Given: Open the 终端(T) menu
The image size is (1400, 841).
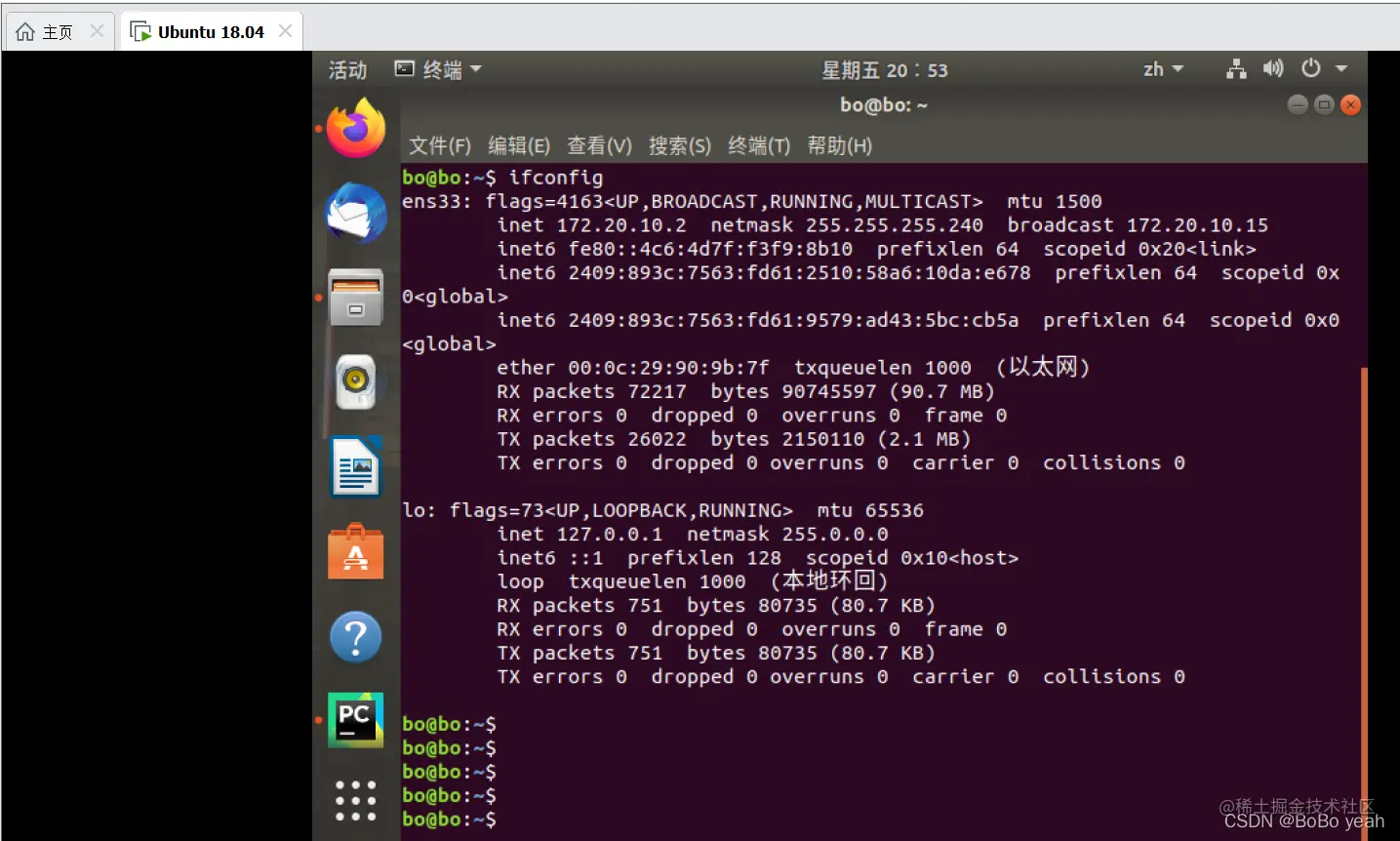Looking at the screenshot, I should pos(759,145).
